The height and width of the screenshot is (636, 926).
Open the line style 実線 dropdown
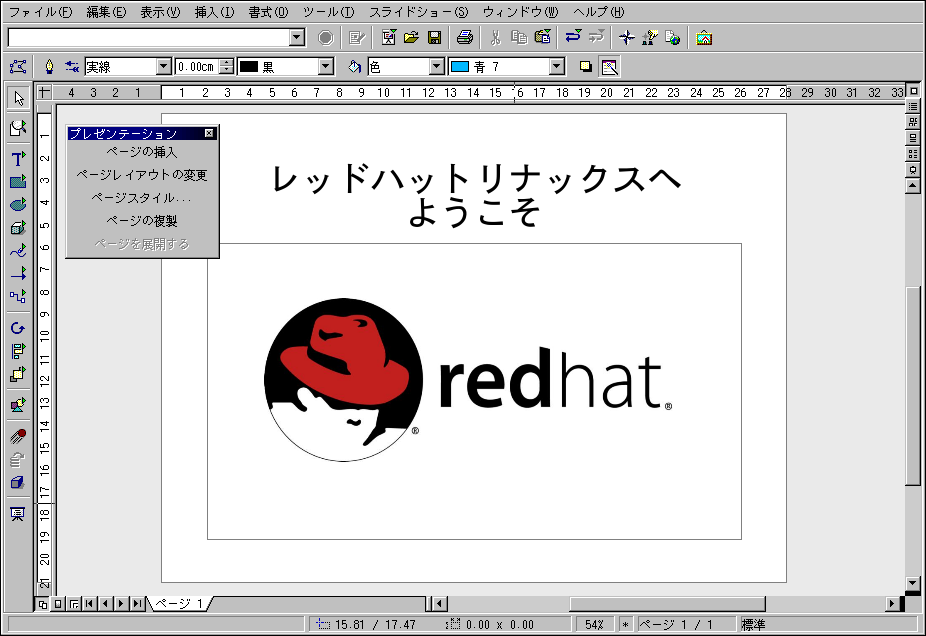click(164, 67)
